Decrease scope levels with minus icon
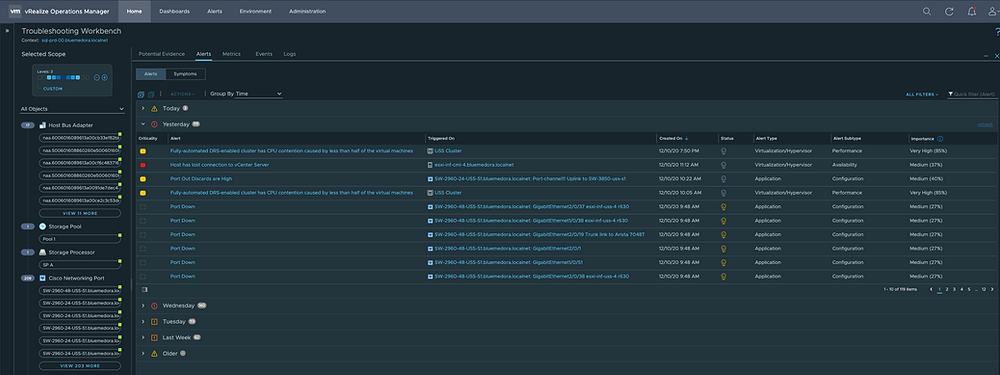The height and width of the screenshot is (375, 1000). tap(97, 77)
